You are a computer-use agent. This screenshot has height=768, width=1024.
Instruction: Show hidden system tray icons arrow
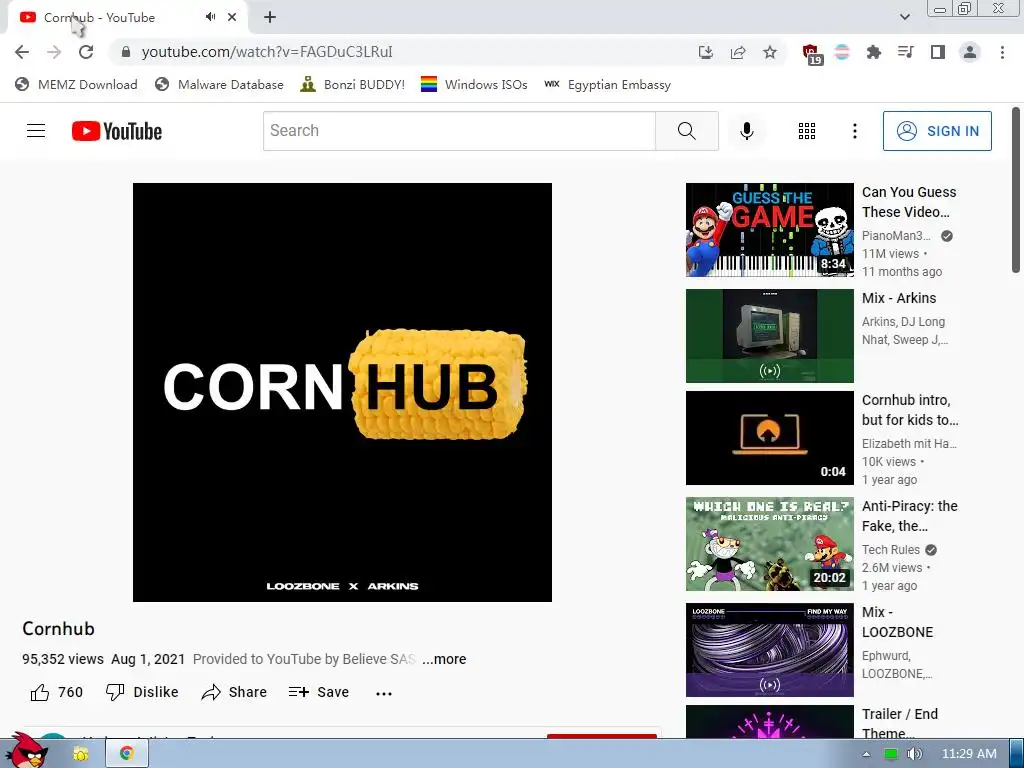[866, 754]
